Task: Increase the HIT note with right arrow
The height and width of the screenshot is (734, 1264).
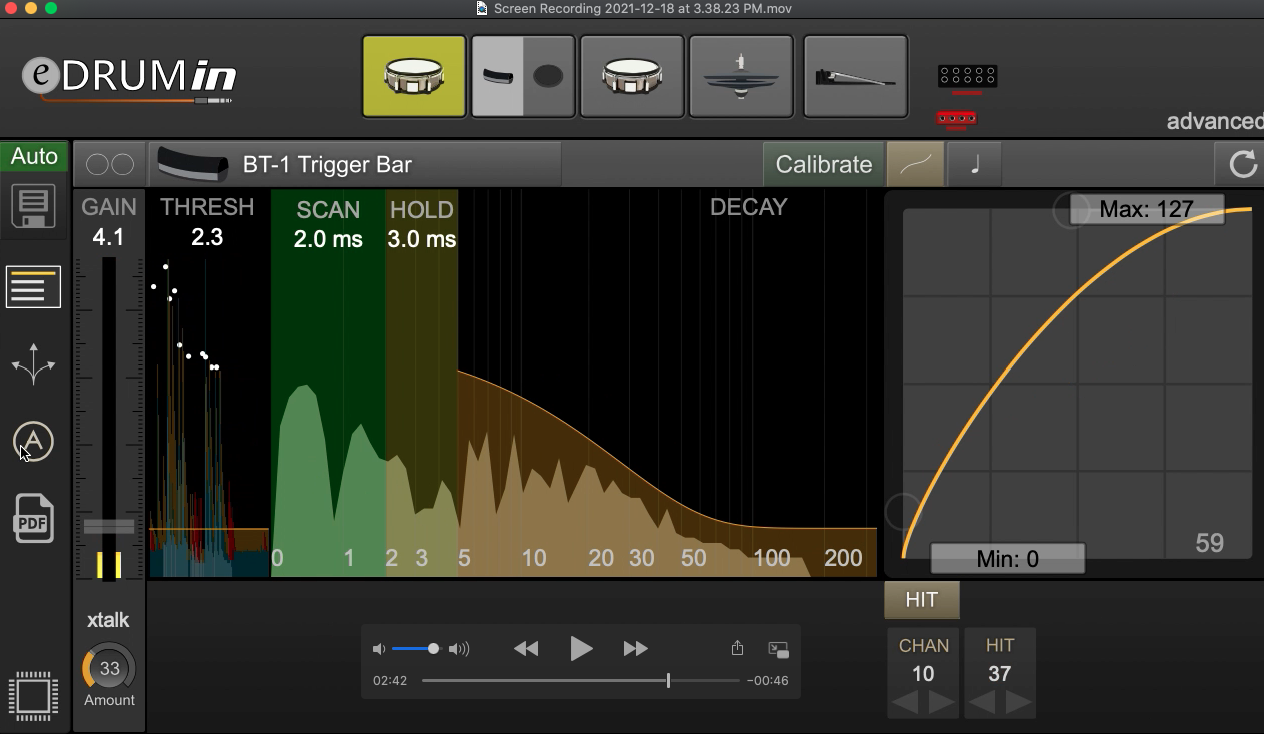Action: pyautogui.click(x=1018, y=703)
